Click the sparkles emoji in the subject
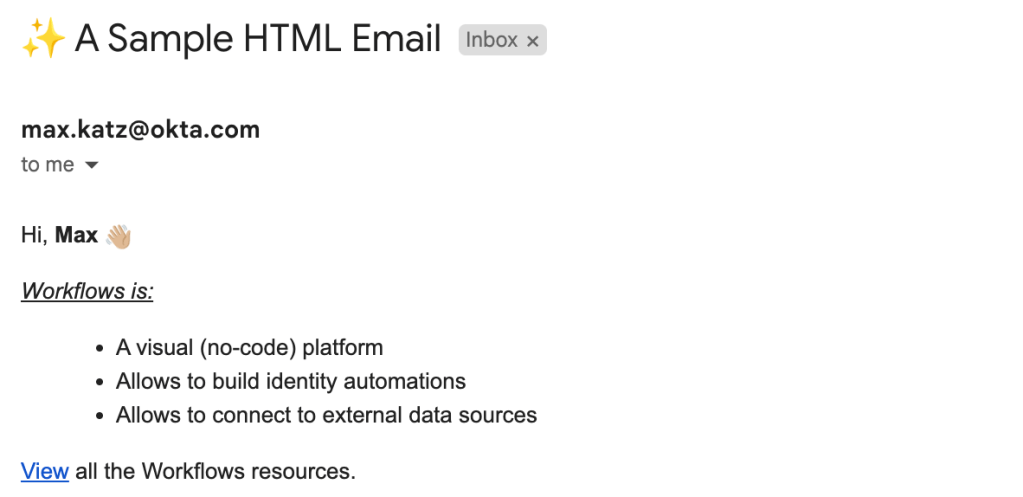 (43, 40)
